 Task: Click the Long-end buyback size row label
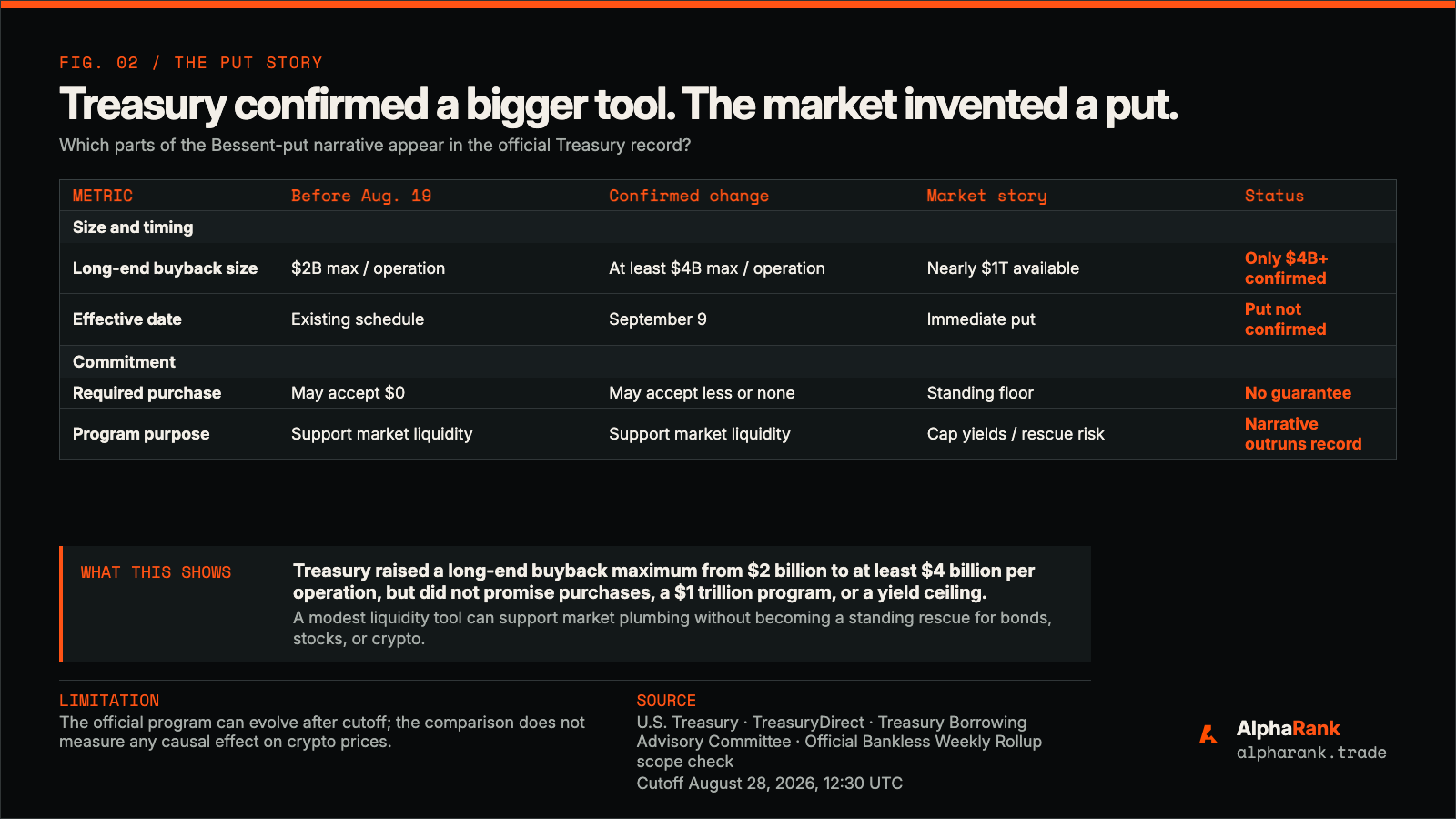(165, 268)
